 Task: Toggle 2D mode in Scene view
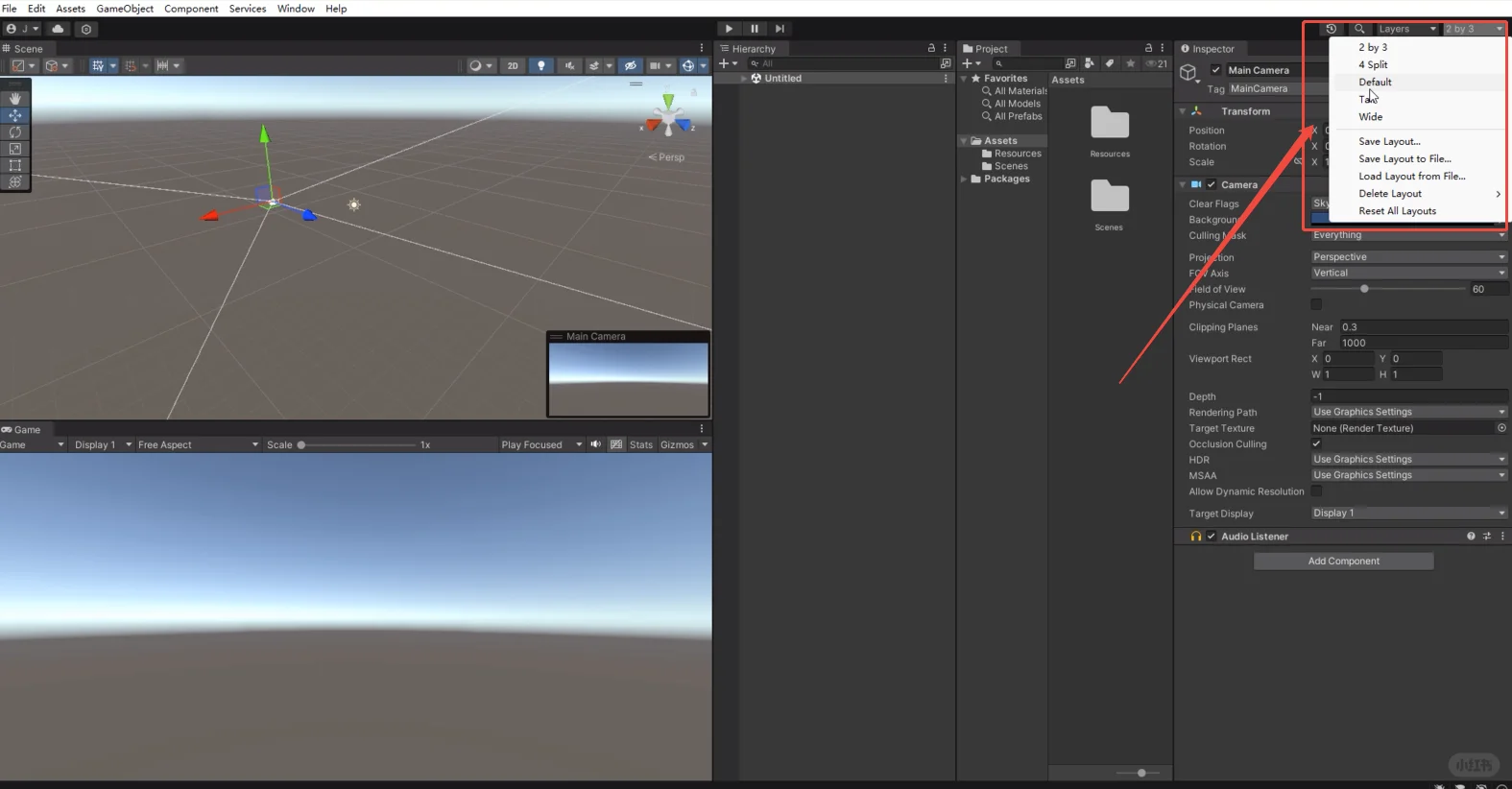point(513,66)
